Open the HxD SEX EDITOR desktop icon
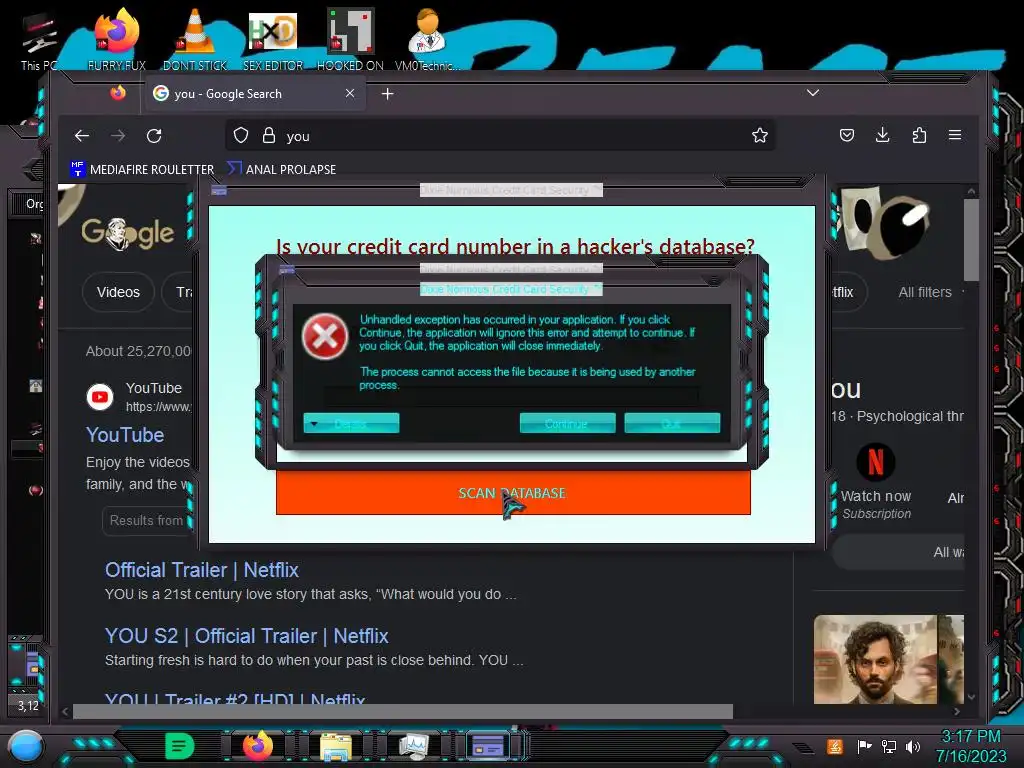The image size is (1024, 768). (273, 40)
